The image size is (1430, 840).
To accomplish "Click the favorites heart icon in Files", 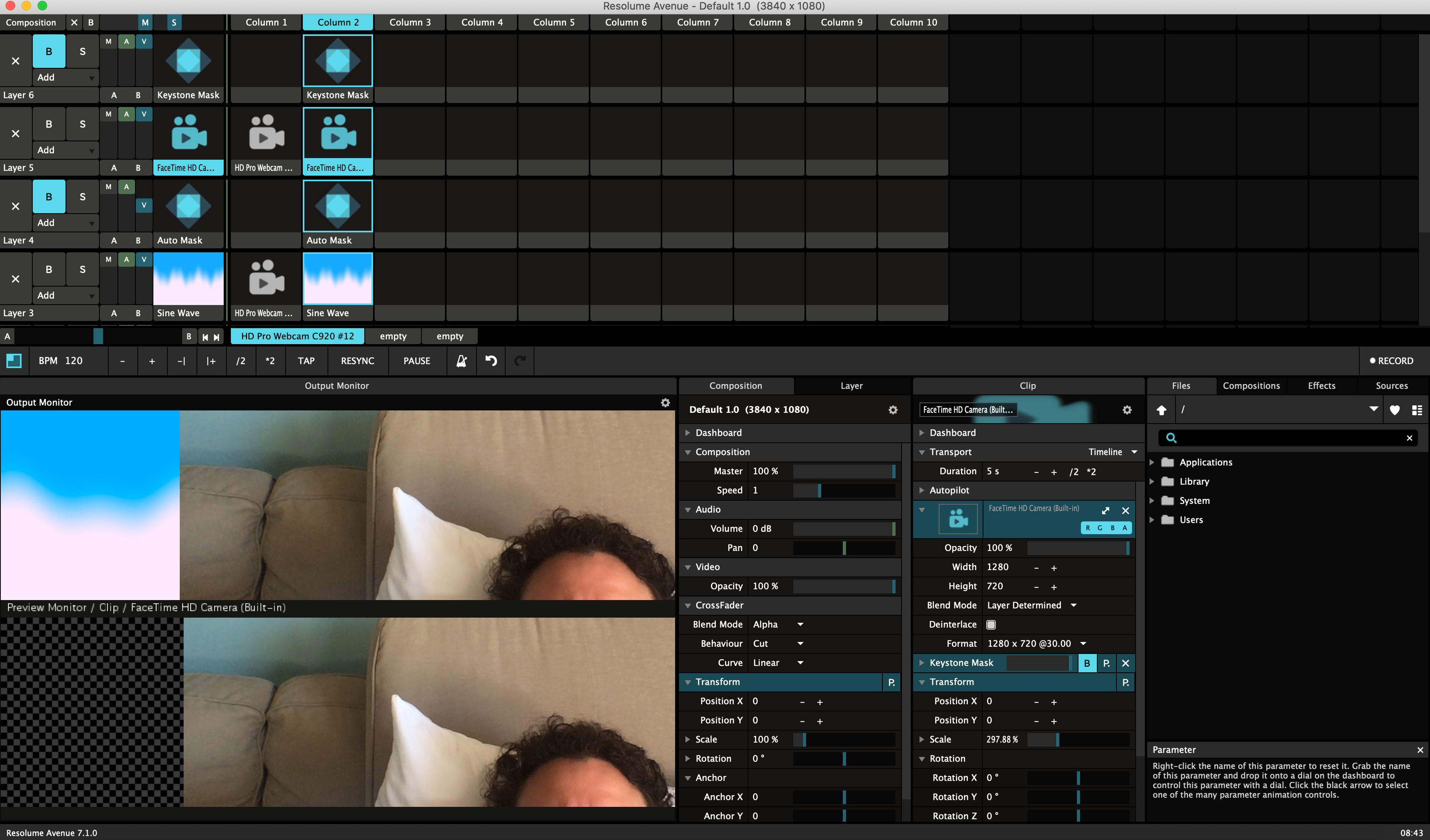I will [x=1394, y=410].
